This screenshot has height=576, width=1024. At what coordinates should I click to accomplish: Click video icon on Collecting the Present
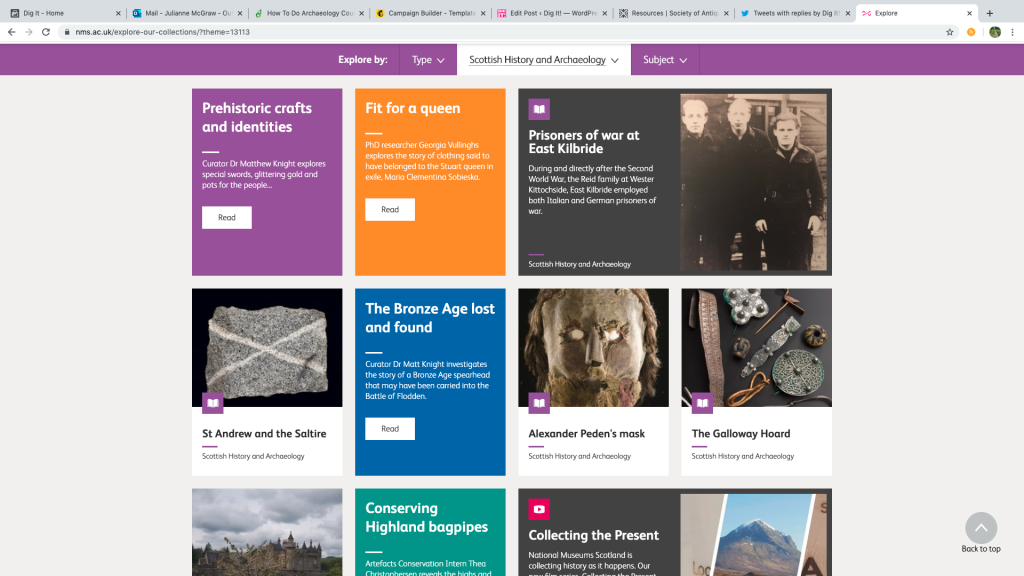click(539, 509)
